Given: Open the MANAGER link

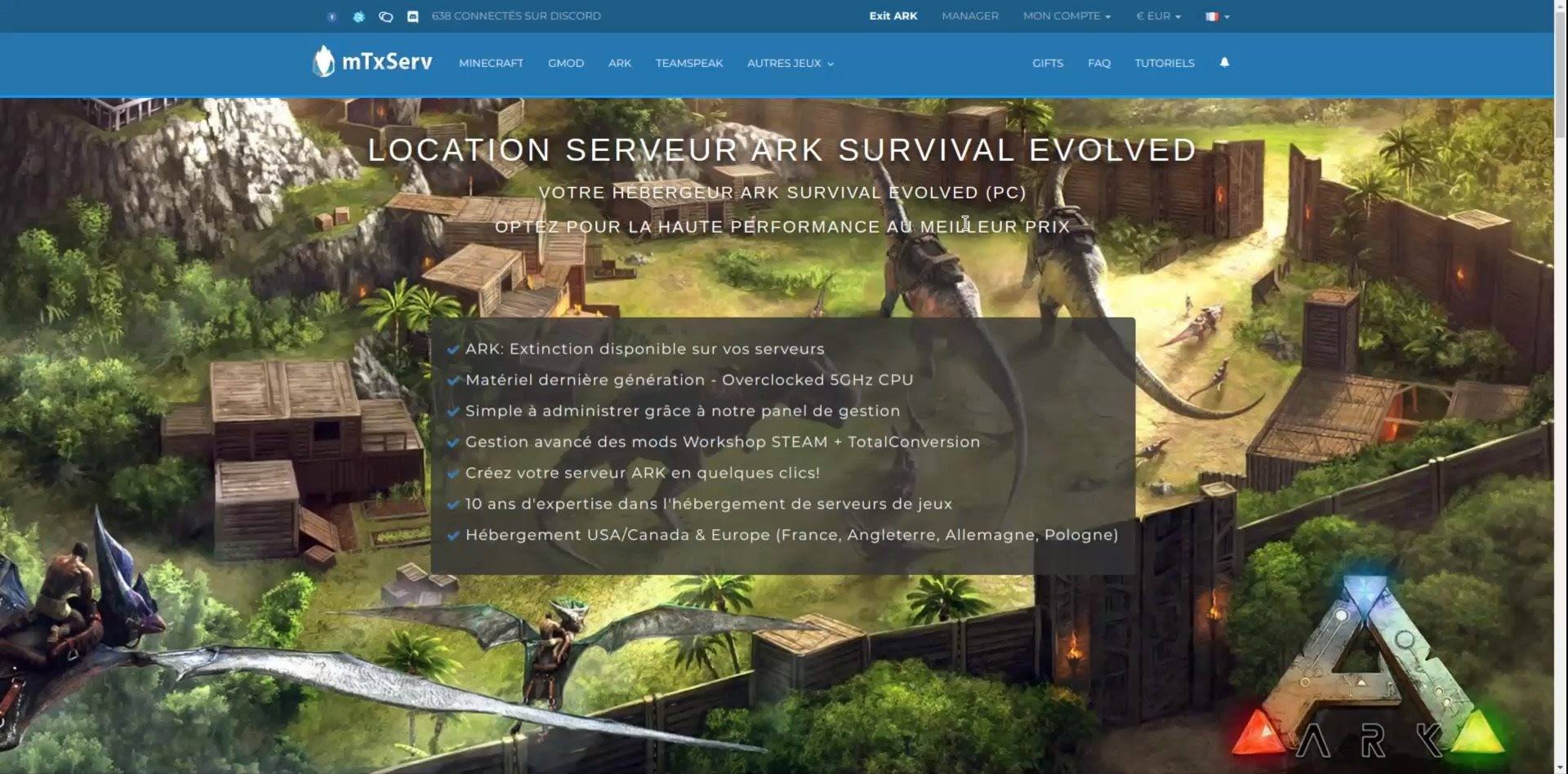Looking at the screenshot, I should [x=970, y=16].
